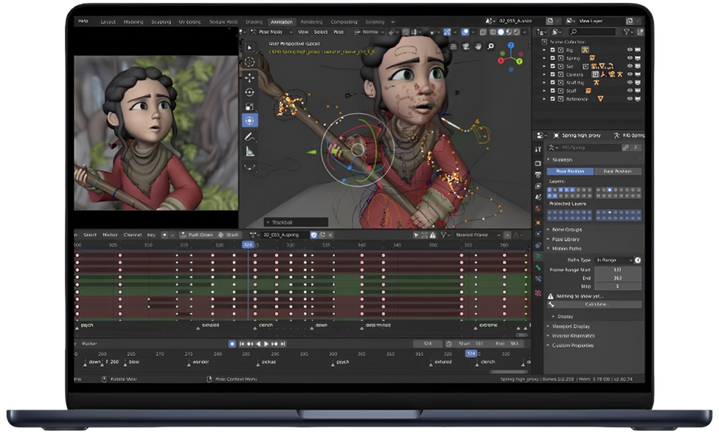The width and height of the screenshot is (719, 437).
Task: Click the mesh triangle icon next to Reference
Action: click(600, 99)
